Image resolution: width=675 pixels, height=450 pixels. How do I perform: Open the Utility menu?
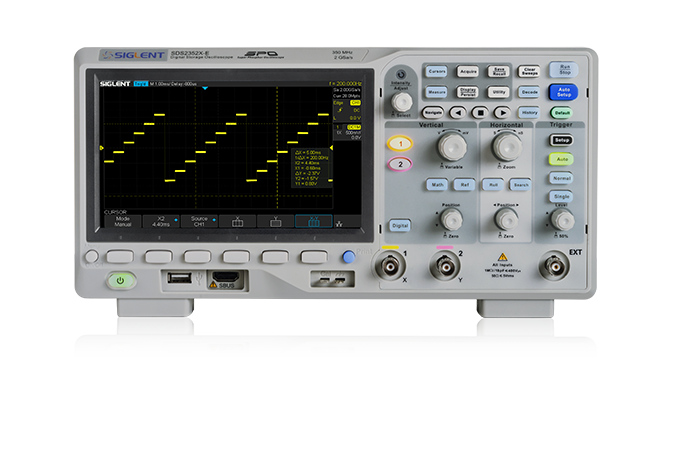(x=499, y=92)
